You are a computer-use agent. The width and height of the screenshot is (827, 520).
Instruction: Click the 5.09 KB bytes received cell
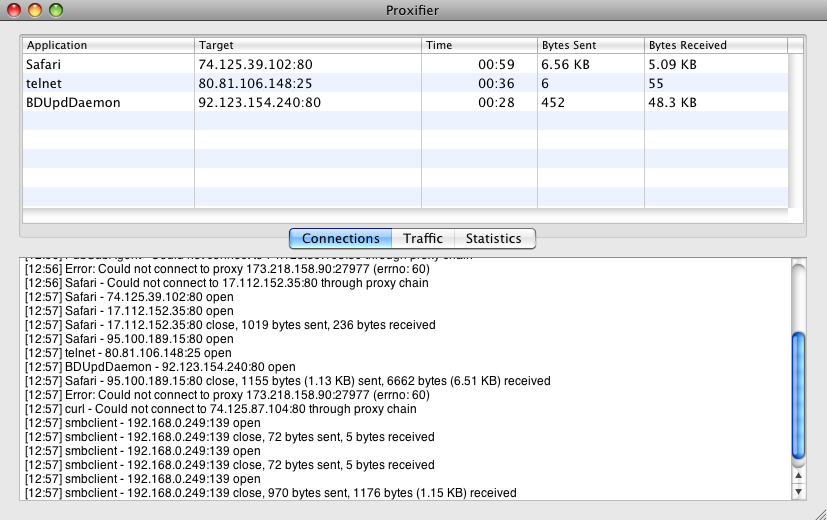(672, 64)
